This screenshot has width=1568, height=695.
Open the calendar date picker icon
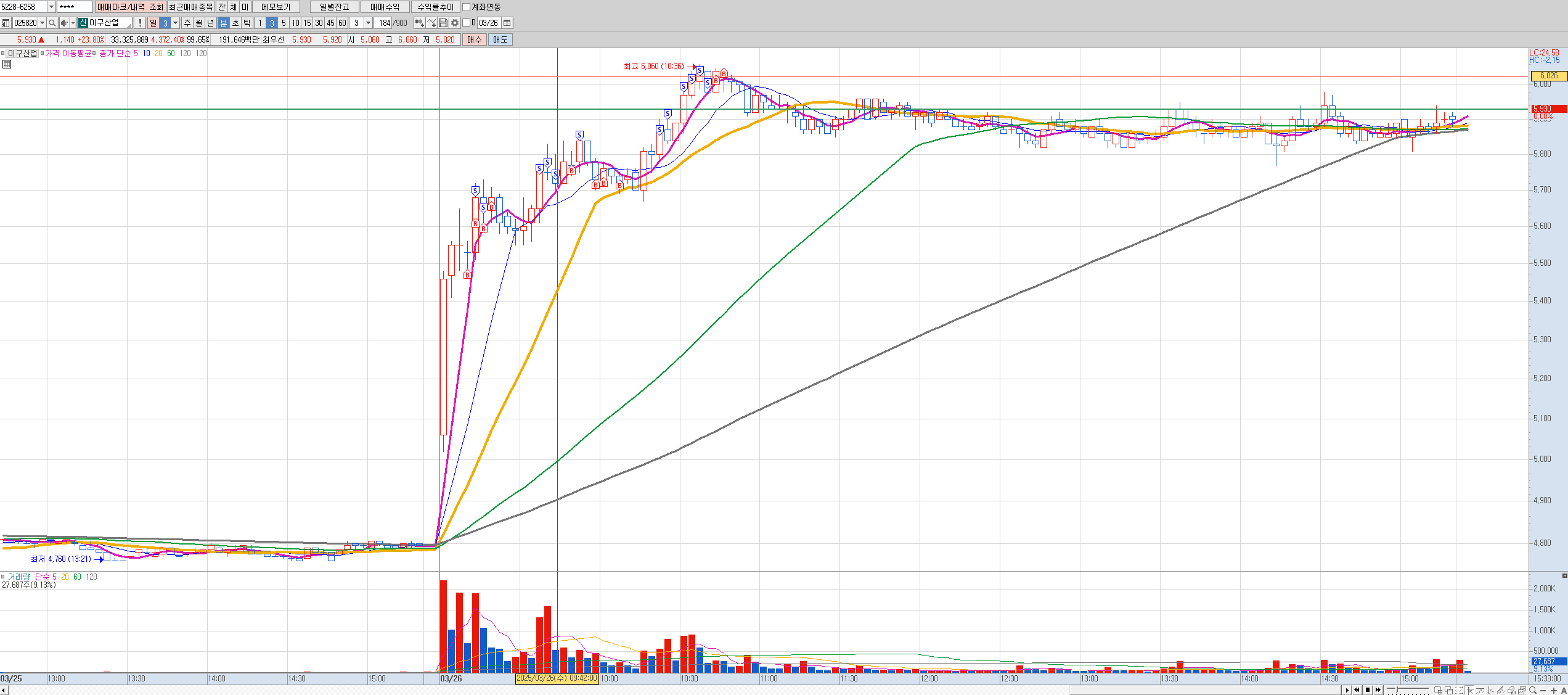point(507,23)
